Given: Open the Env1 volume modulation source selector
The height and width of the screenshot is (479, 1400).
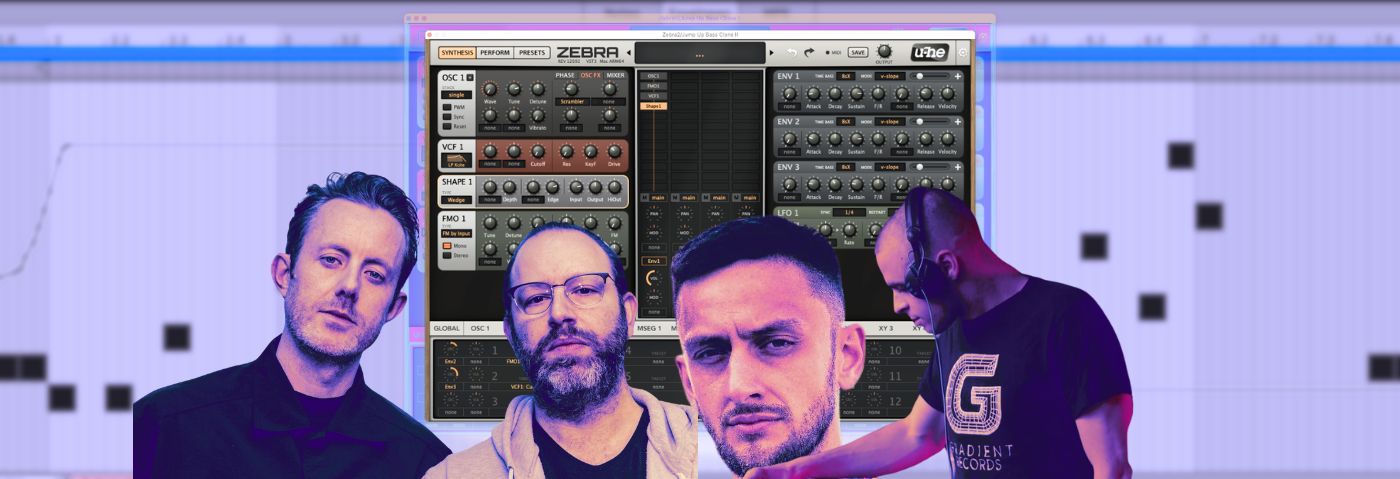Looking at the screenshot, I should [653, 261].
